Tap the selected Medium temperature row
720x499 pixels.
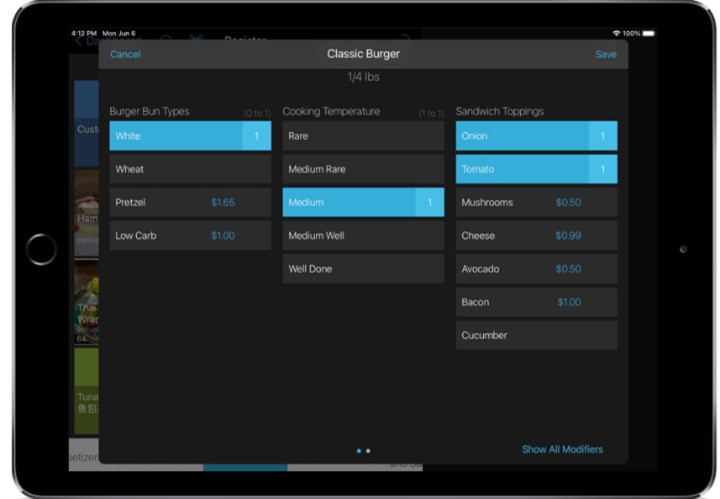(363, 202)
